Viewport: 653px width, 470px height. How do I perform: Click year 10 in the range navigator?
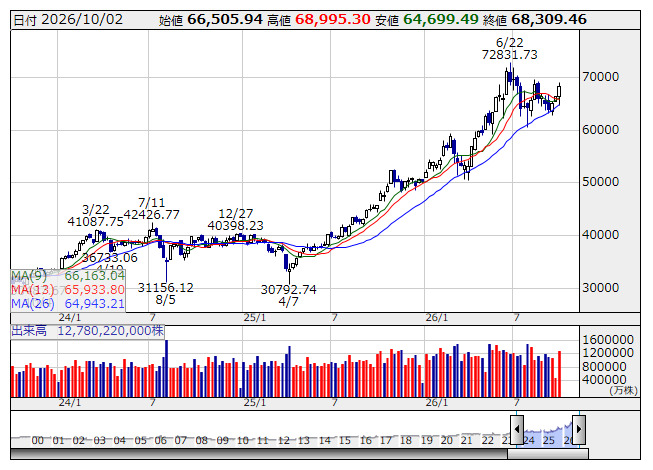(243, 440)
